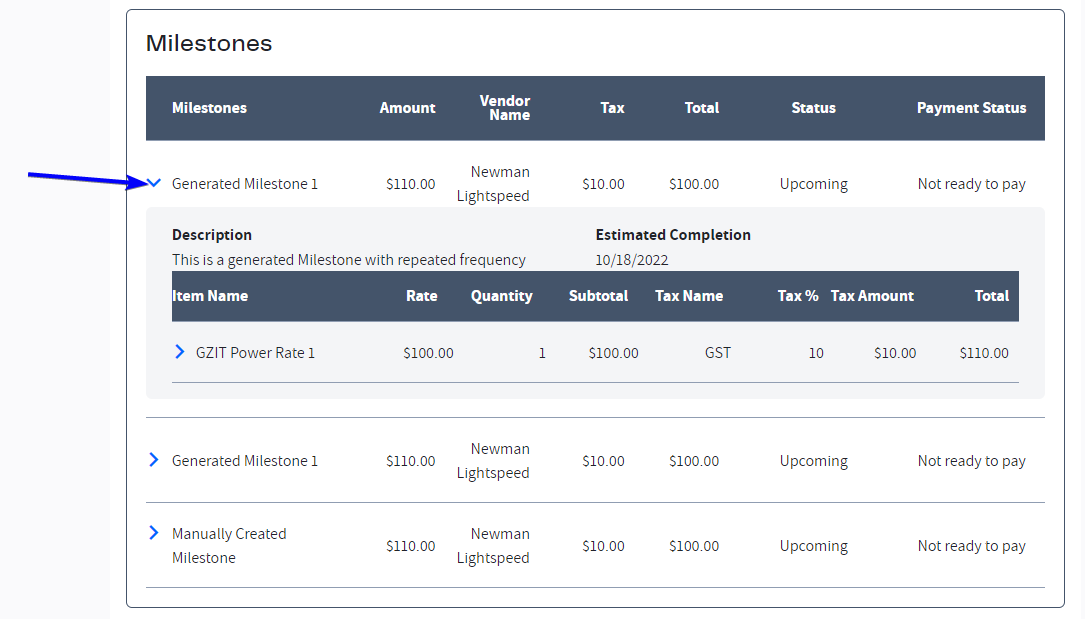
Task: Expand the Manually Created Milestone row
Action: tap(154, 533)
